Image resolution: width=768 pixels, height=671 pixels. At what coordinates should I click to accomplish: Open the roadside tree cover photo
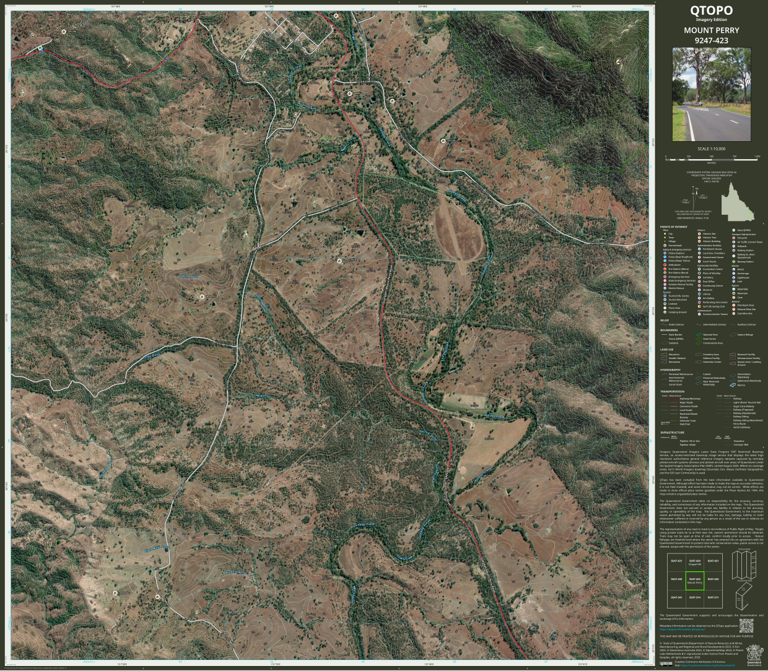pyautogui.click(x=711, y=94)
